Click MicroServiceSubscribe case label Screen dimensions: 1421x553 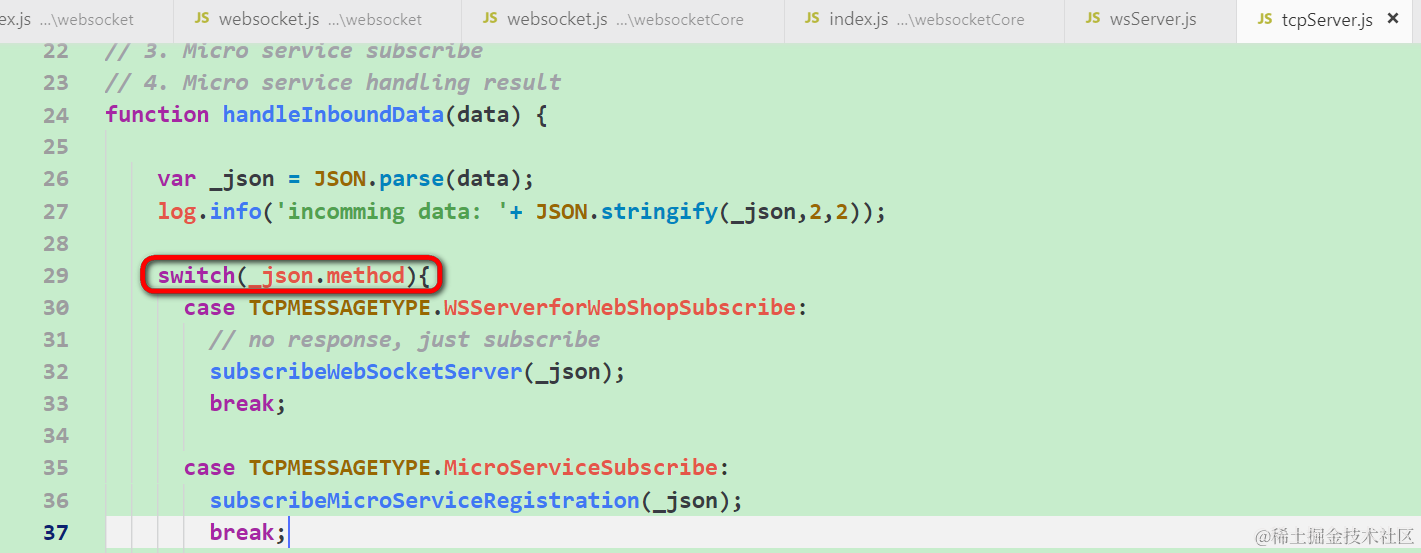tap(580, 467)
